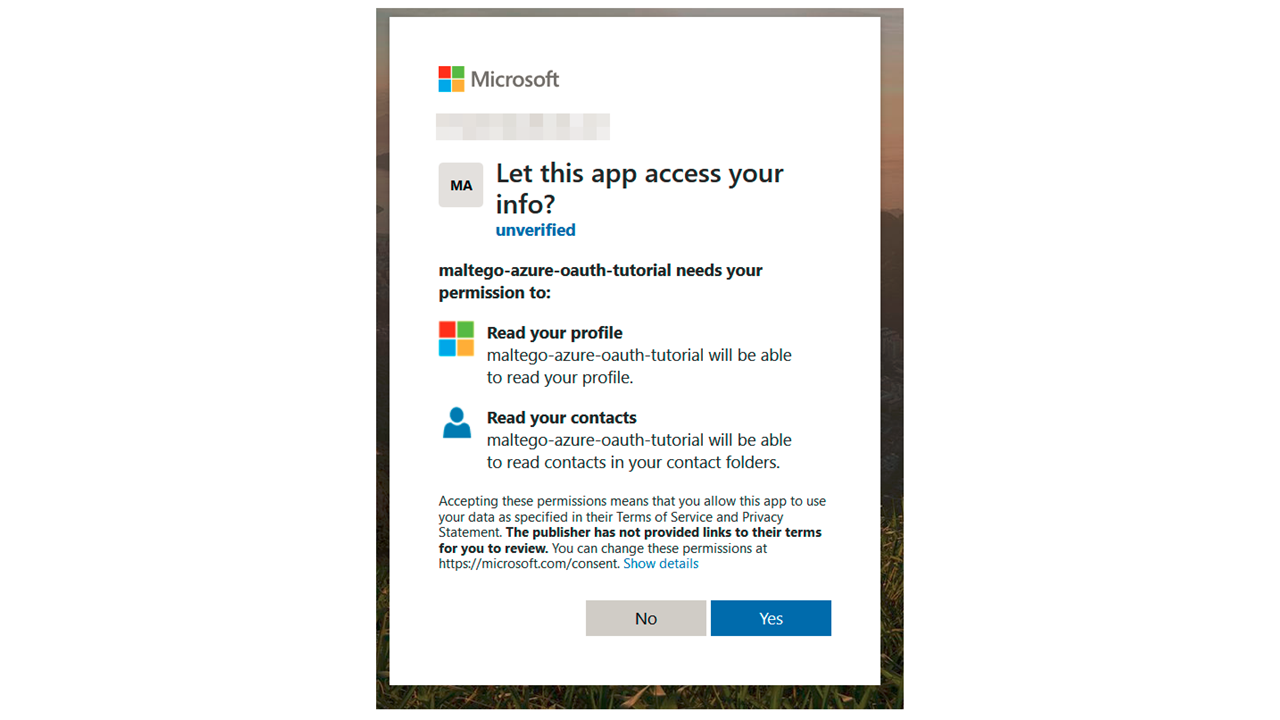Select the Read your profile permission title

pos(555,333)
